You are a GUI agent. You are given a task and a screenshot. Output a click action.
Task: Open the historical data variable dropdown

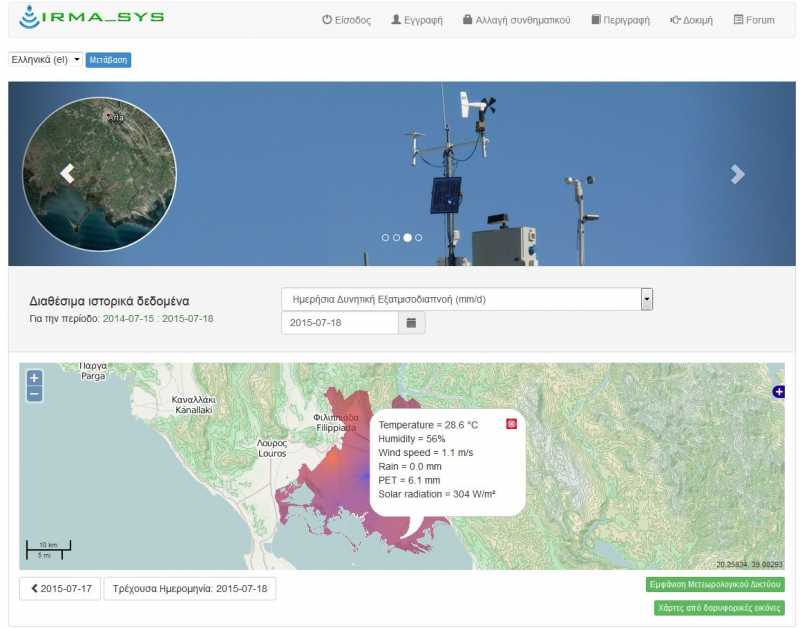pyautogui.click(x=467, y=299)
